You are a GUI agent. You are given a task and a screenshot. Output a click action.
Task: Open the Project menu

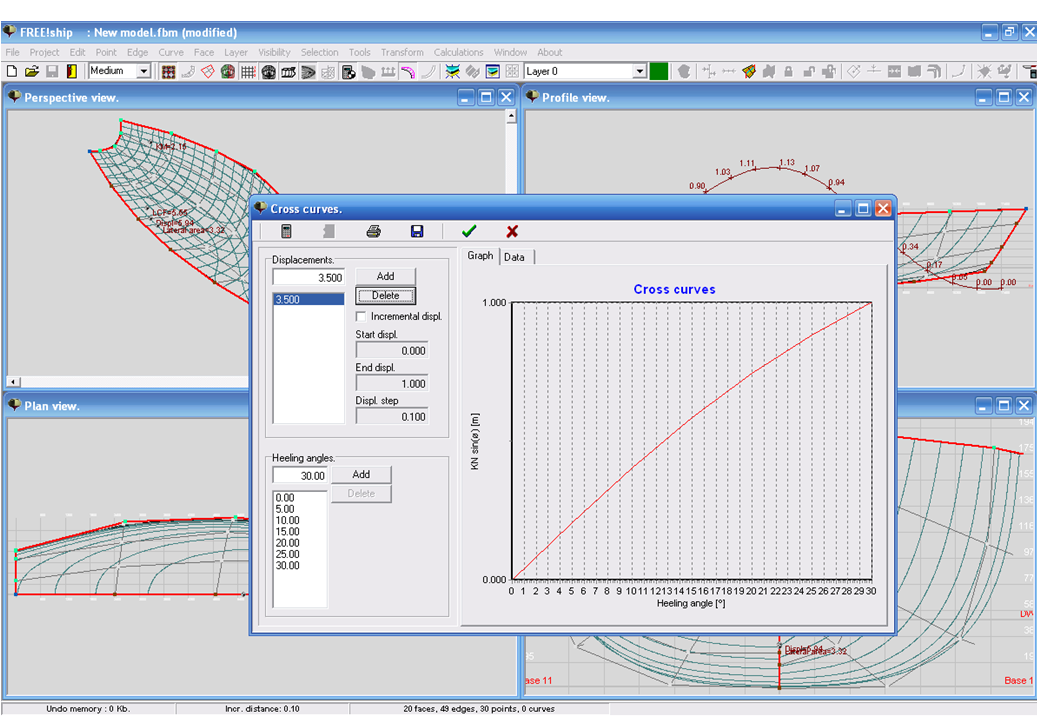click(44, 52)
